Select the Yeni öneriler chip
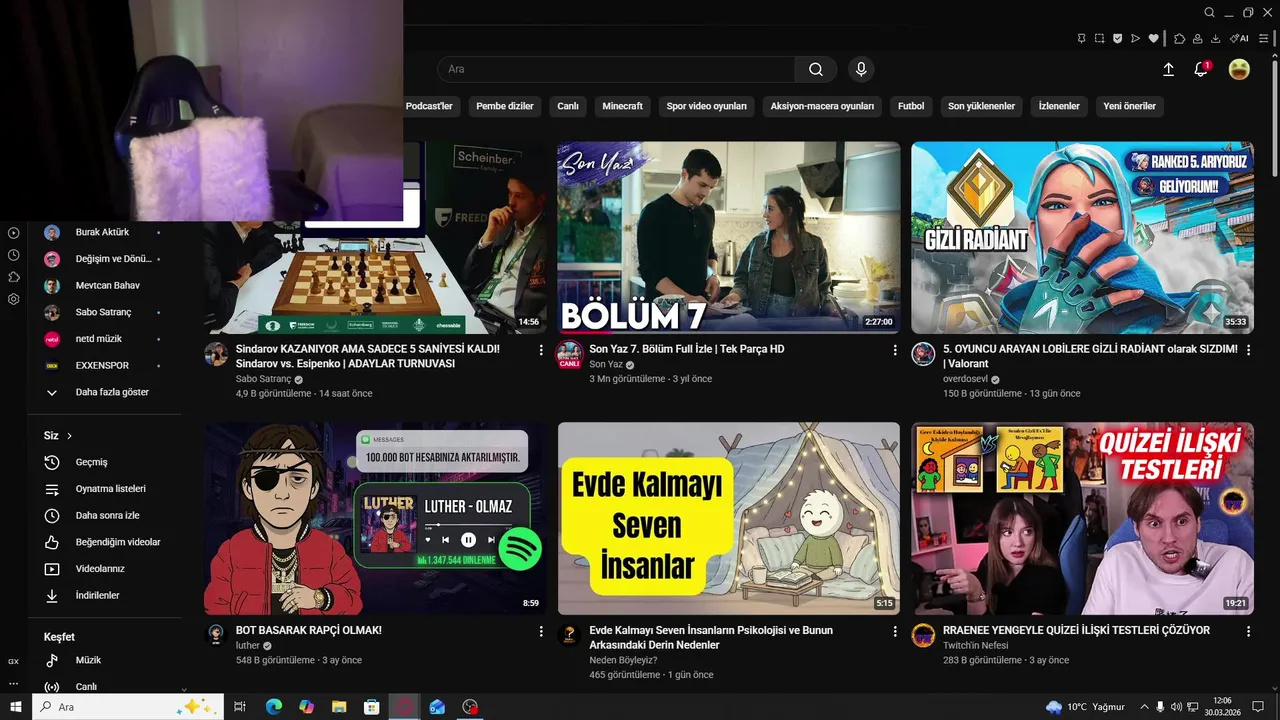The width and height of the screenshot is (1280, 720). click(x=1129, y=106)
